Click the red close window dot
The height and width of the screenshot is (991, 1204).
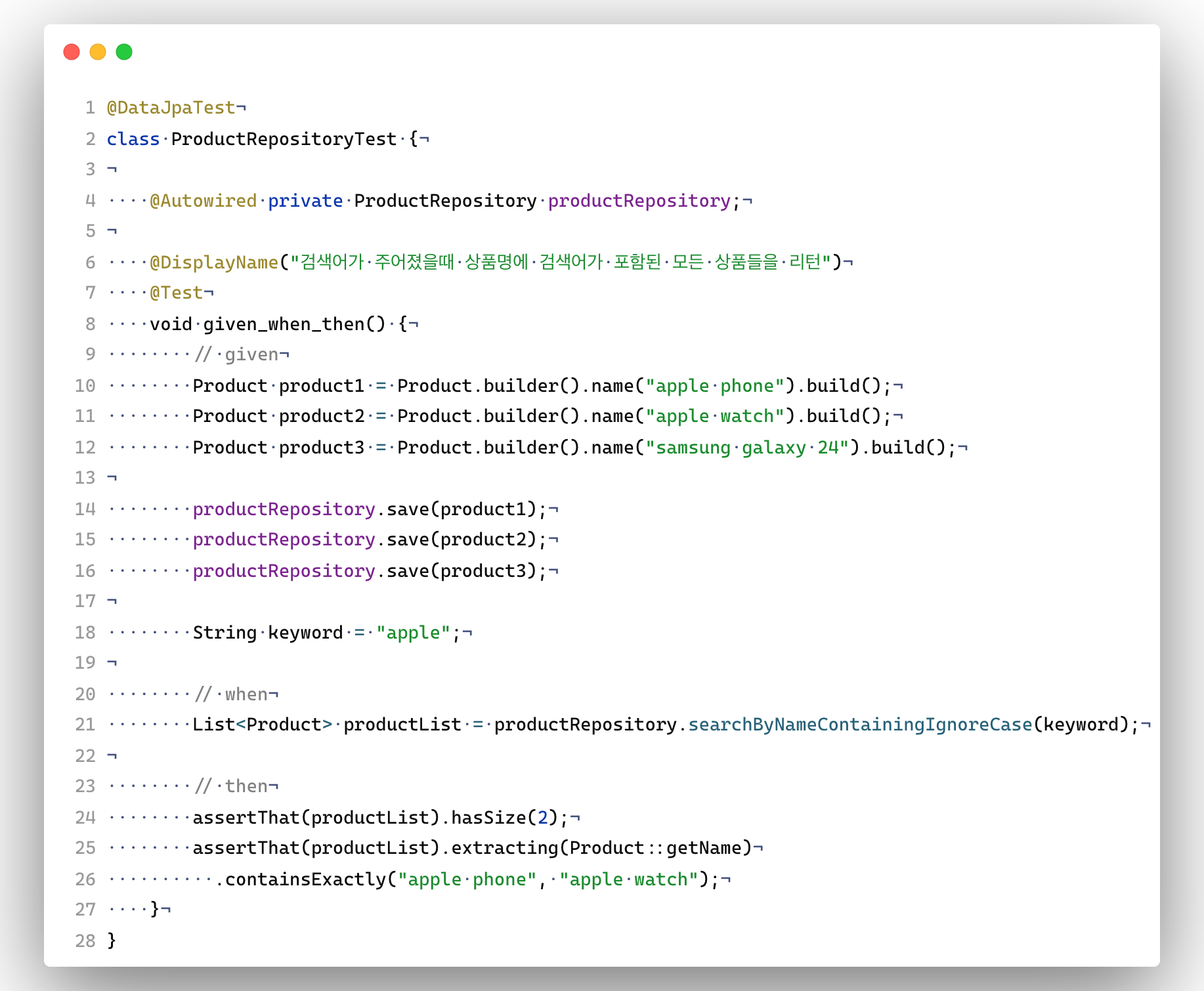(x=72, y=52)
